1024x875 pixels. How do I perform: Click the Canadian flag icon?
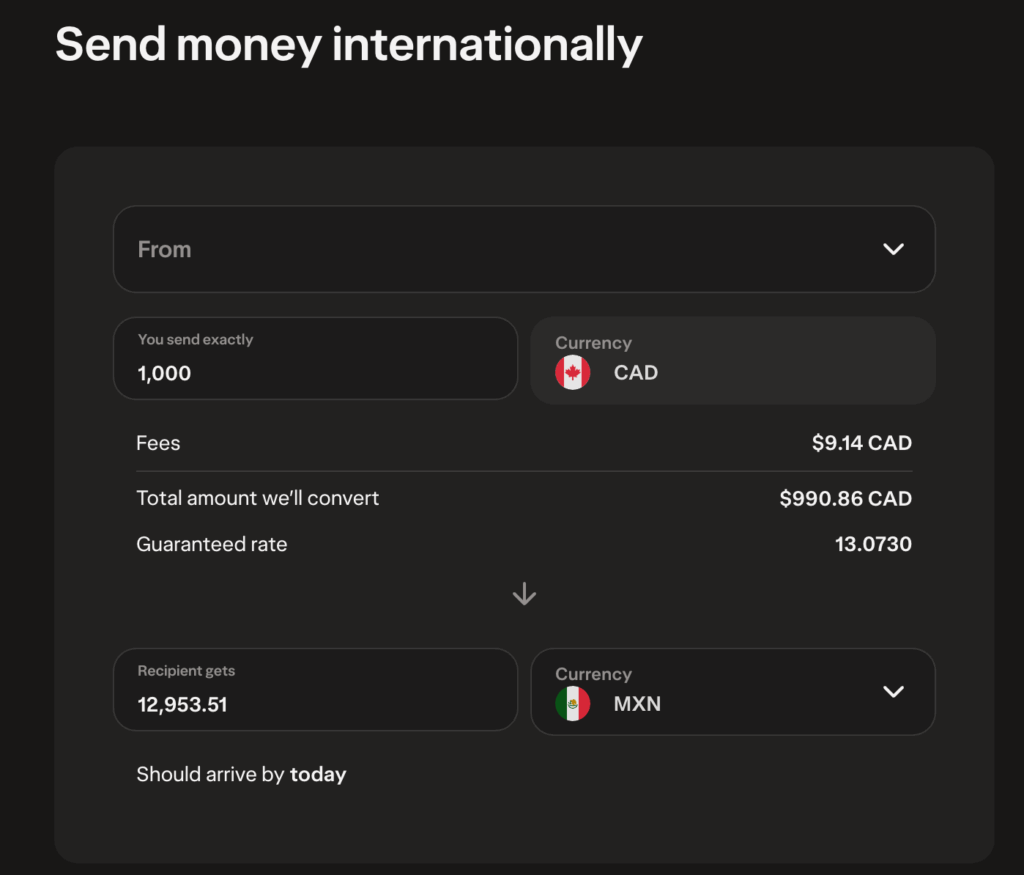[x=572, y=372]
